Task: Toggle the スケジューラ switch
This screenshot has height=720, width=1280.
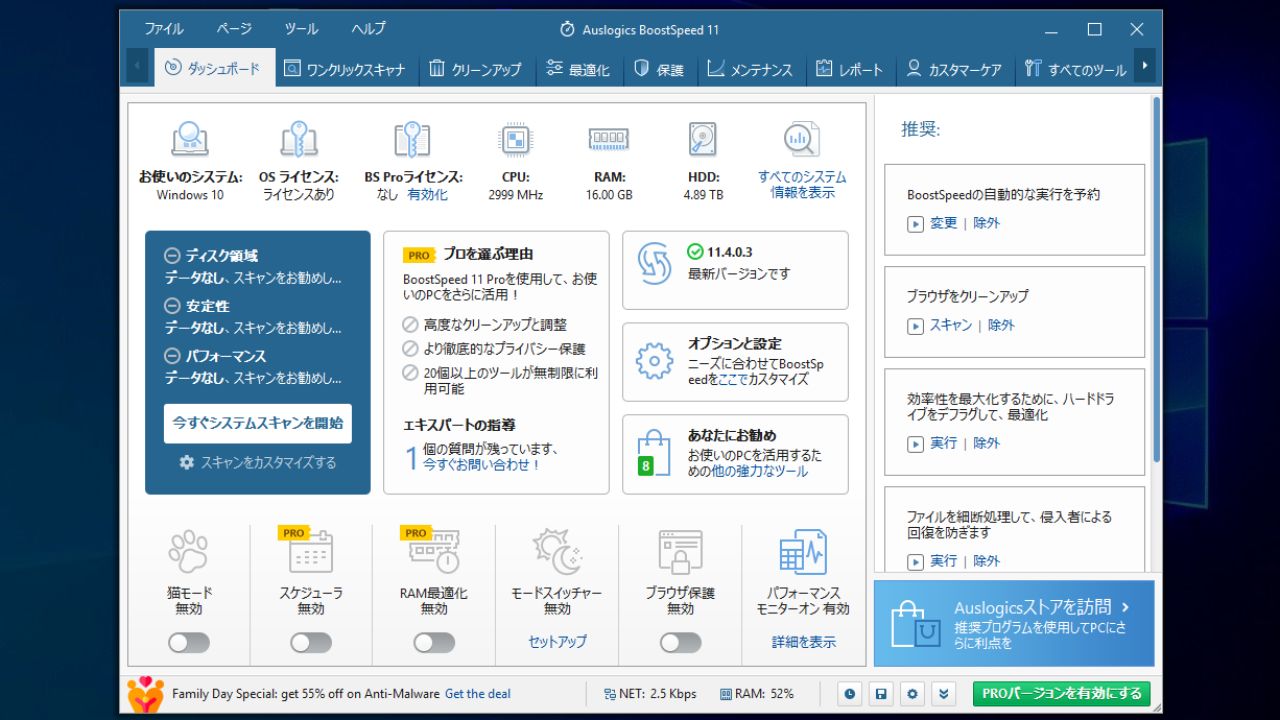Action: coord(311,642)
